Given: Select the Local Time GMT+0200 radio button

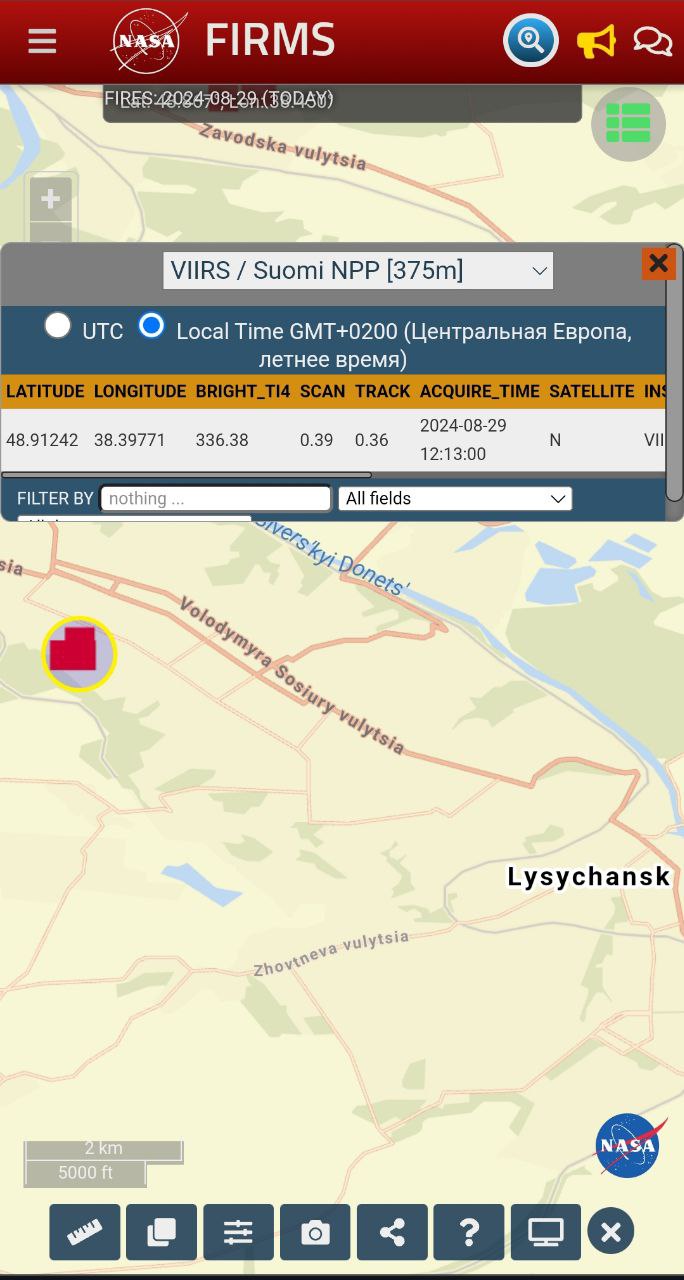Looking at the screenshot, I should [151, 326].
